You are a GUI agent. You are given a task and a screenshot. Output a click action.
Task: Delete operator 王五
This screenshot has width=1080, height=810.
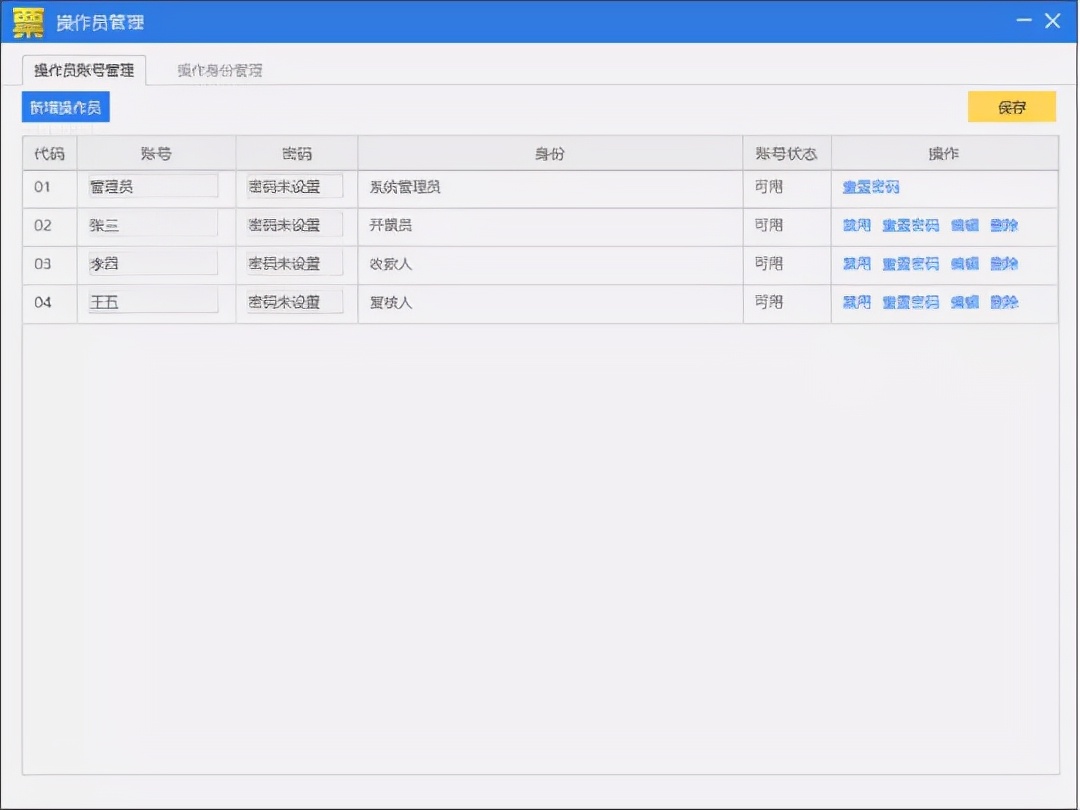(x=1002, y=302)
